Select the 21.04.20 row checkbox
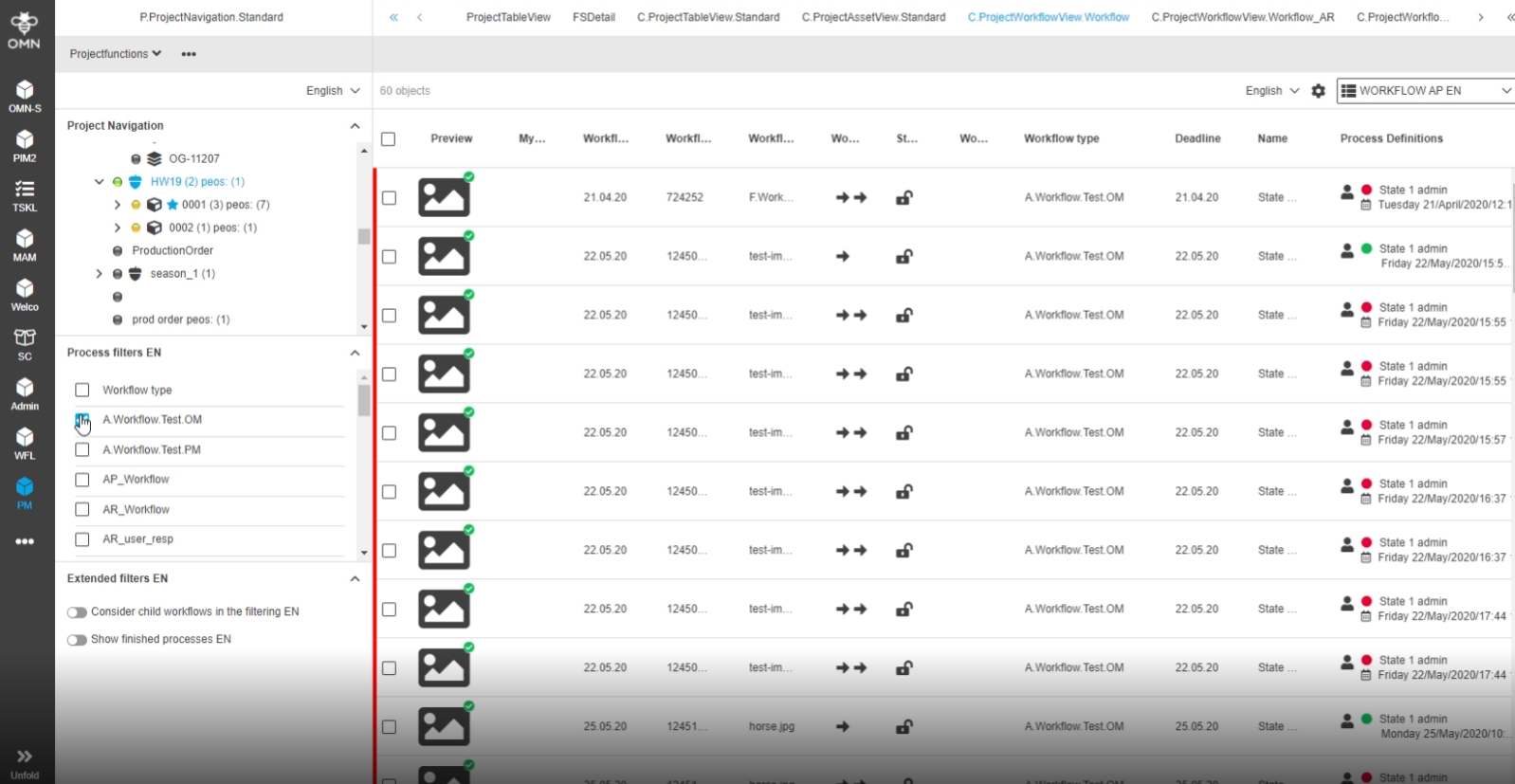Viewport: 1515px width, 784px height. pyautogui.click(x=389, y=197)
